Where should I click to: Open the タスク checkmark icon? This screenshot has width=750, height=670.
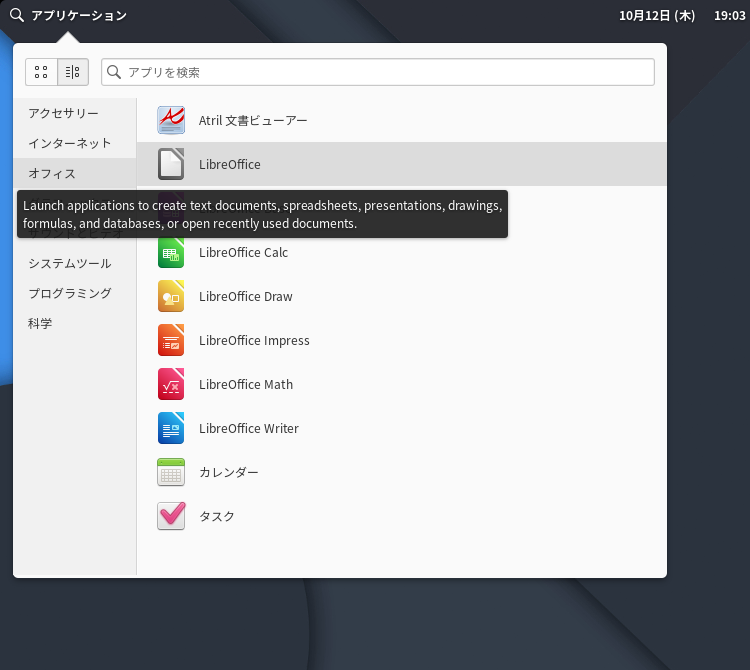(171, 516)
